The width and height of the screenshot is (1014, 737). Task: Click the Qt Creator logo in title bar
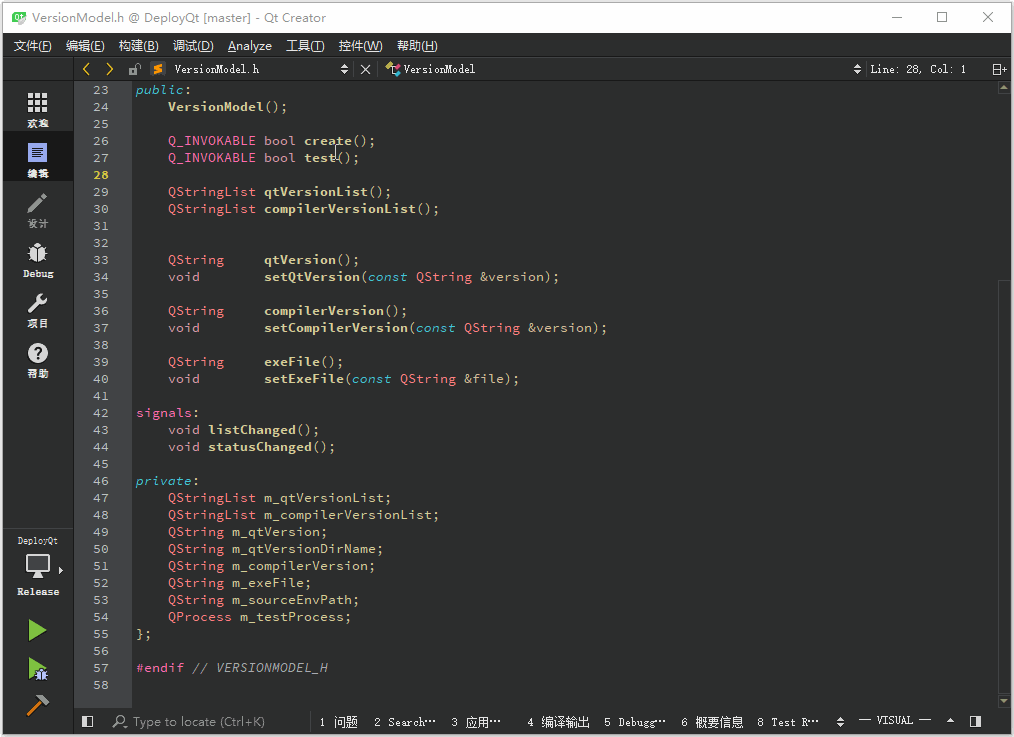19,17
